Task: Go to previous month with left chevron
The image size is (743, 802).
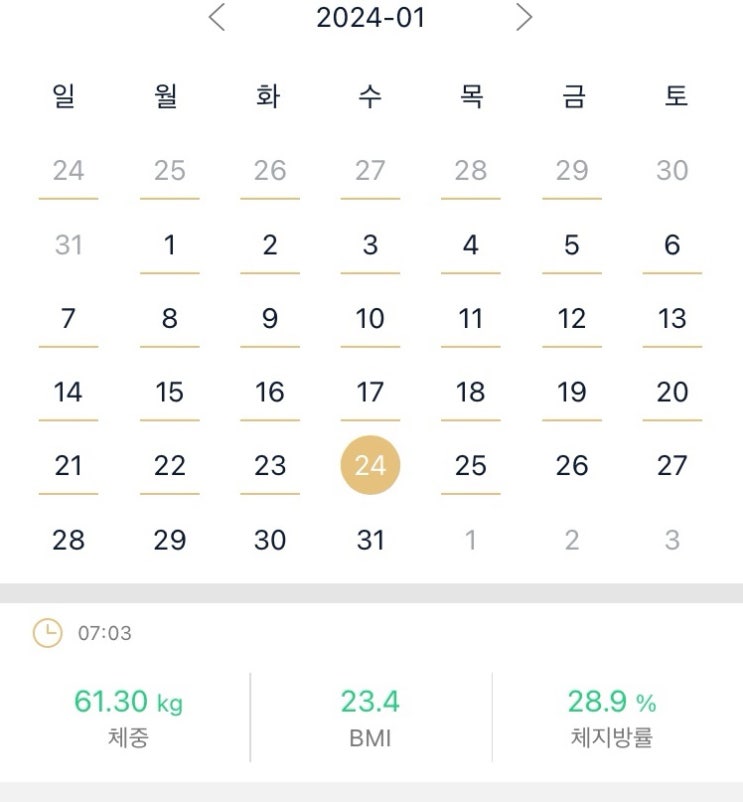Action: pos(217,17)
